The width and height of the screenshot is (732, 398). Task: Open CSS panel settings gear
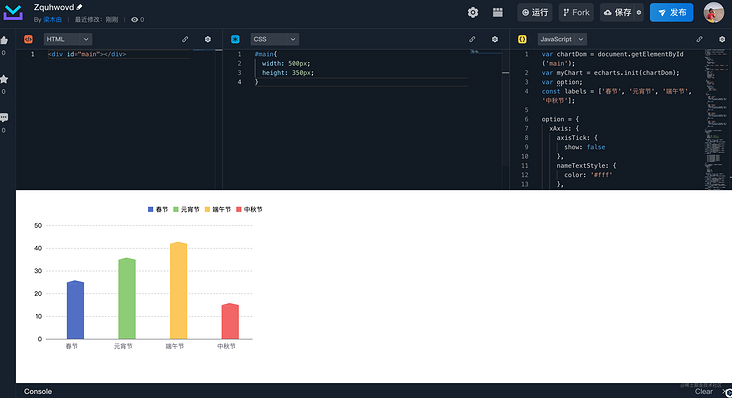pyautogui.click(x=495, y=39)
